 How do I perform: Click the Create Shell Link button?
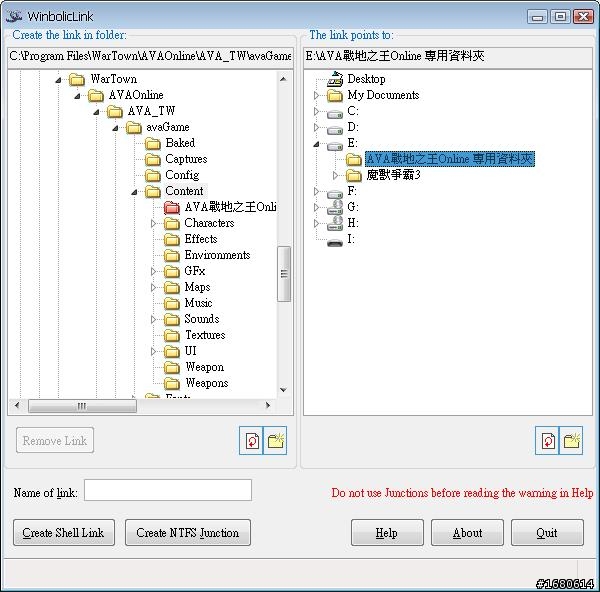tap(64, 532)
